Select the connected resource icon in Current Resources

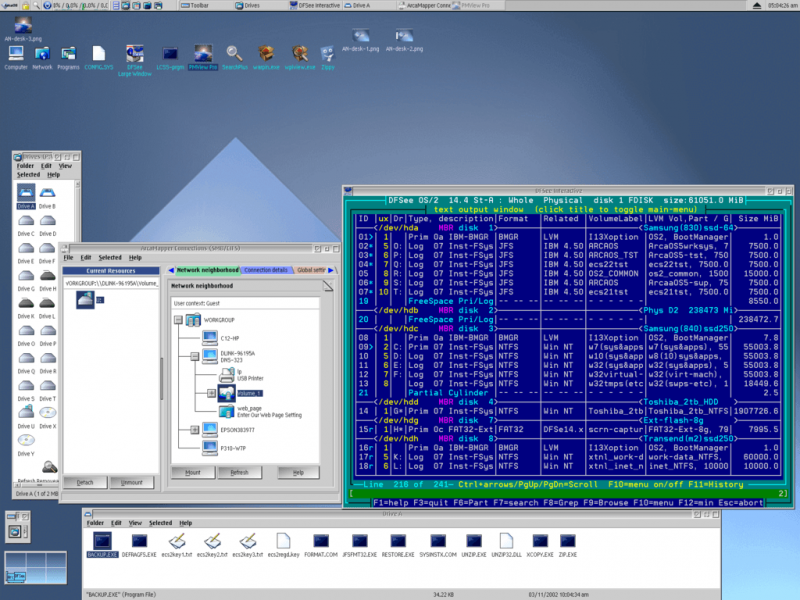(86, 299)
